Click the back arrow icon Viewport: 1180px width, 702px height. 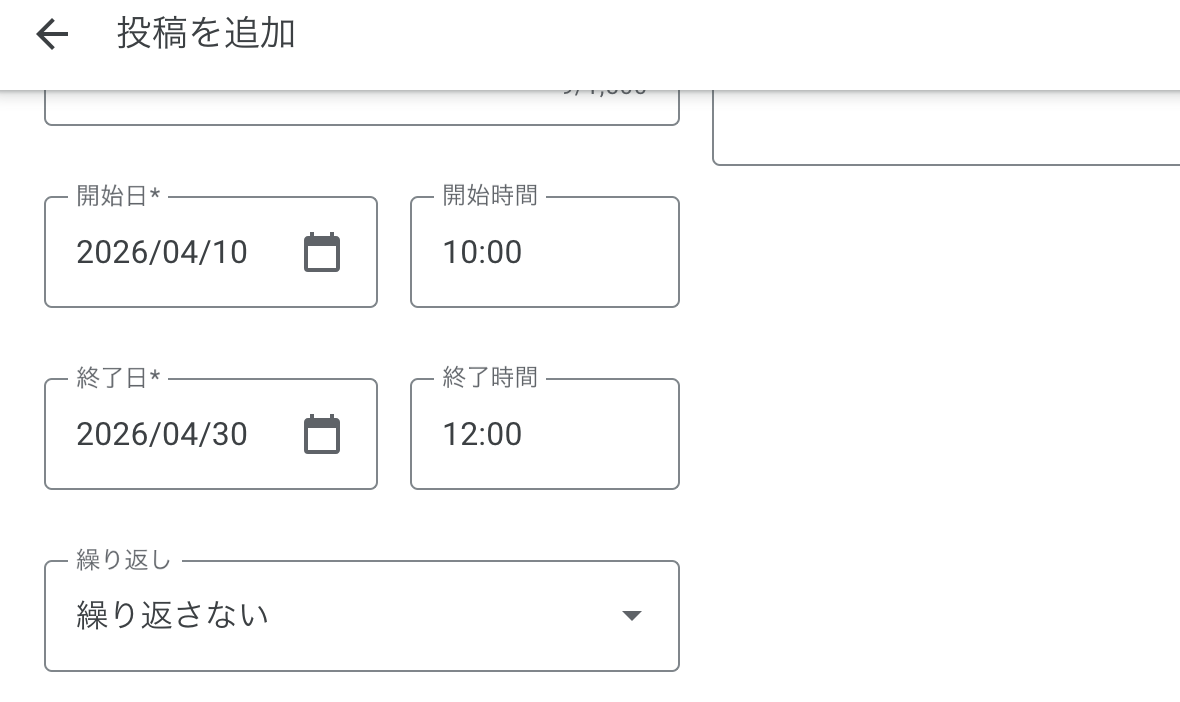click(x=52, y=35)
